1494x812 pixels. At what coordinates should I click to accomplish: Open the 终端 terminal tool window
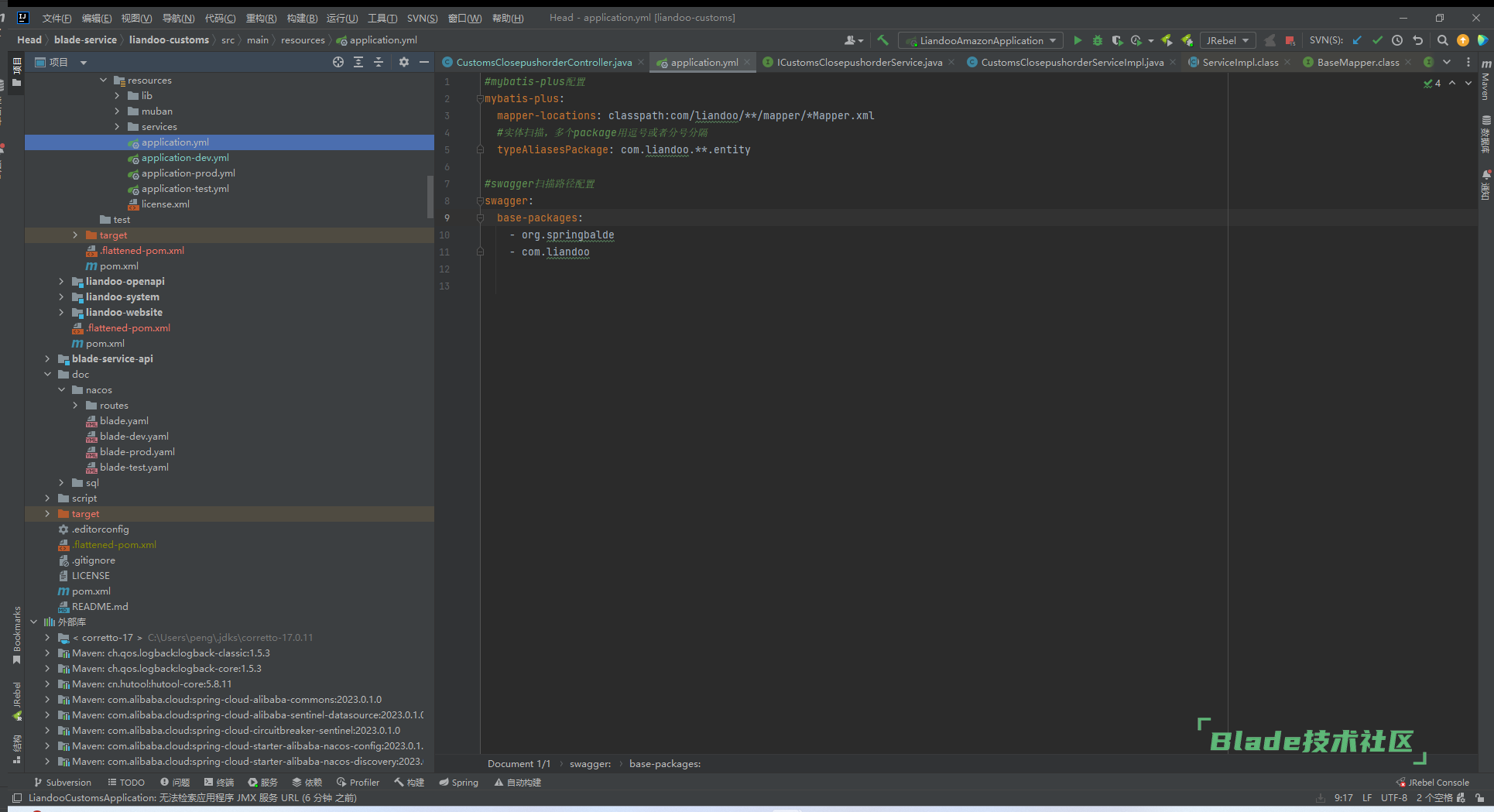click(x=218, y=783)
